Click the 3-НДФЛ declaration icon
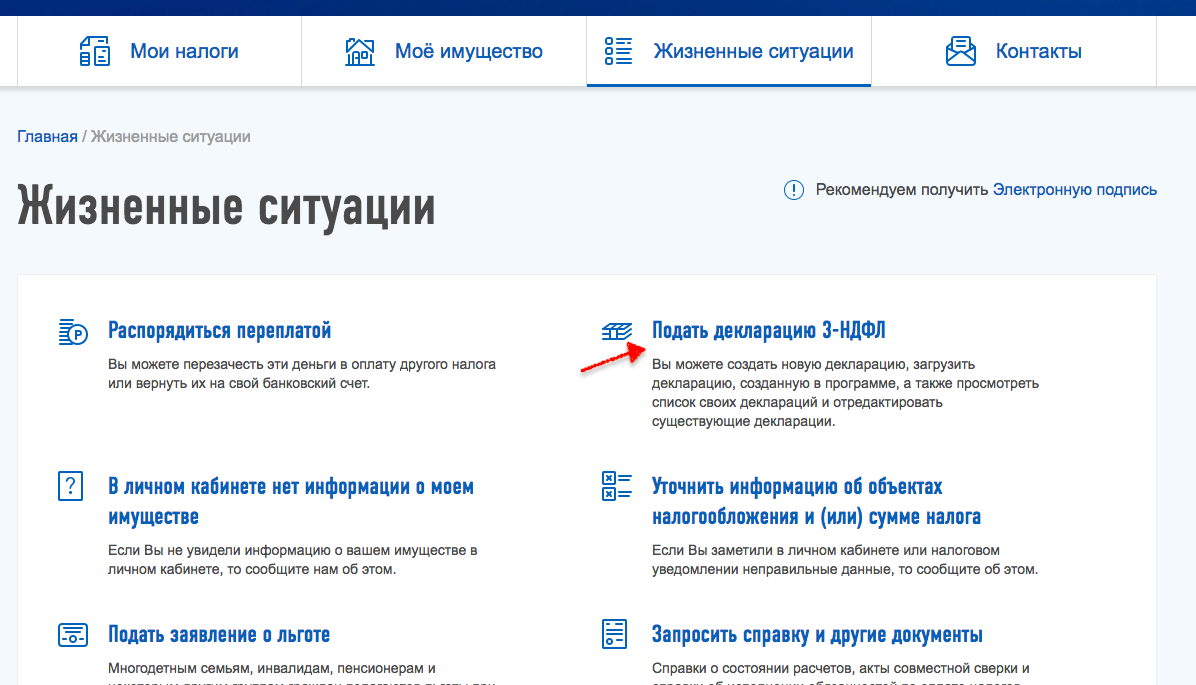 click(x=617, y=331)
